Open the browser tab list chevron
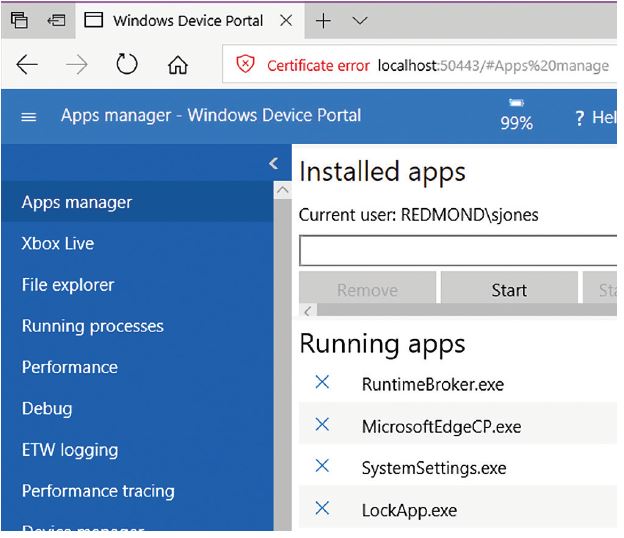Screen dimensions: 624x538 360,20
